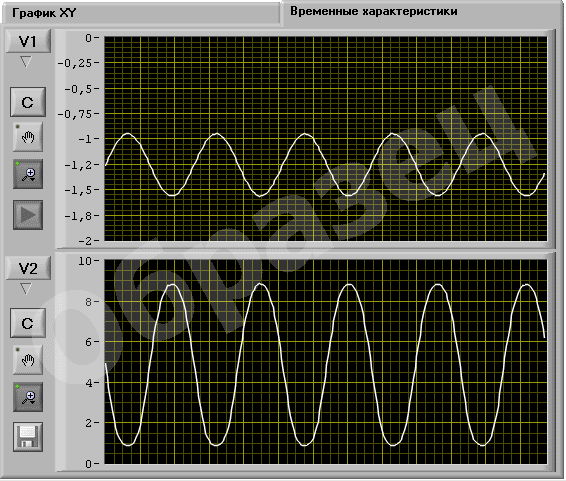Start acquisition with the play button
The width and height of the screenshot is (566, 481).
click(28, 215)
